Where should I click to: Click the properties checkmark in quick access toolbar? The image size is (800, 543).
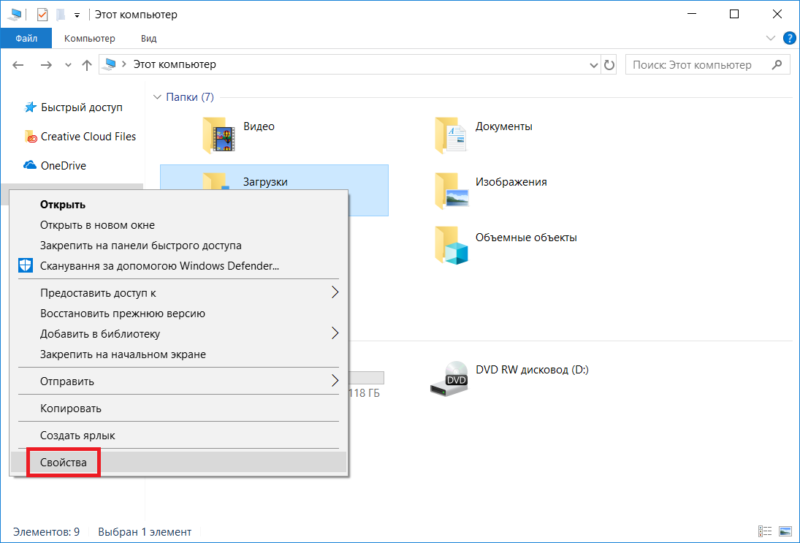click(41, 15)
